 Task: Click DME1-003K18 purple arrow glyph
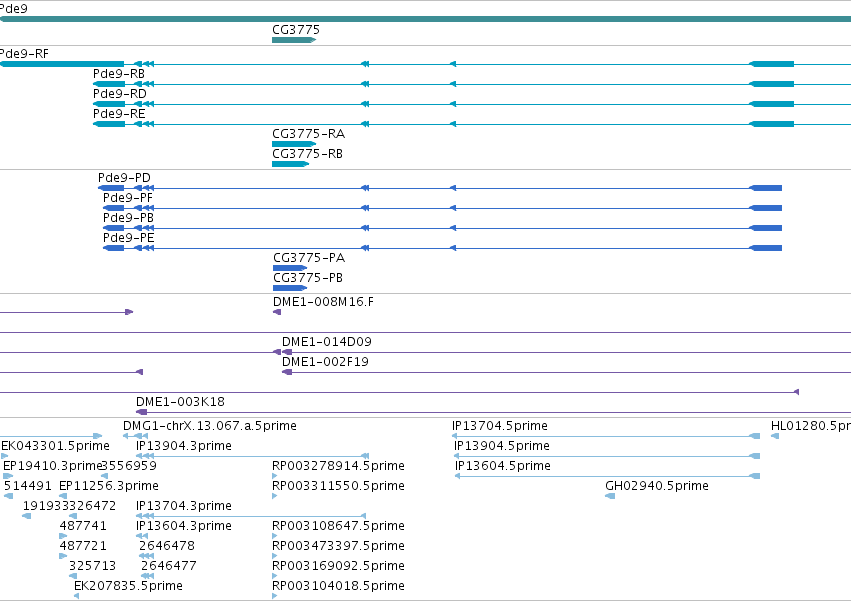tap(141, 412)
